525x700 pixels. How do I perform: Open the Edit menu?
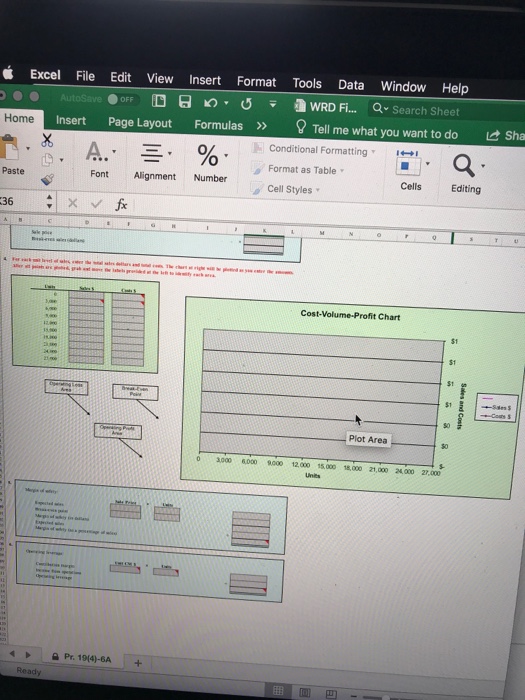121,78
